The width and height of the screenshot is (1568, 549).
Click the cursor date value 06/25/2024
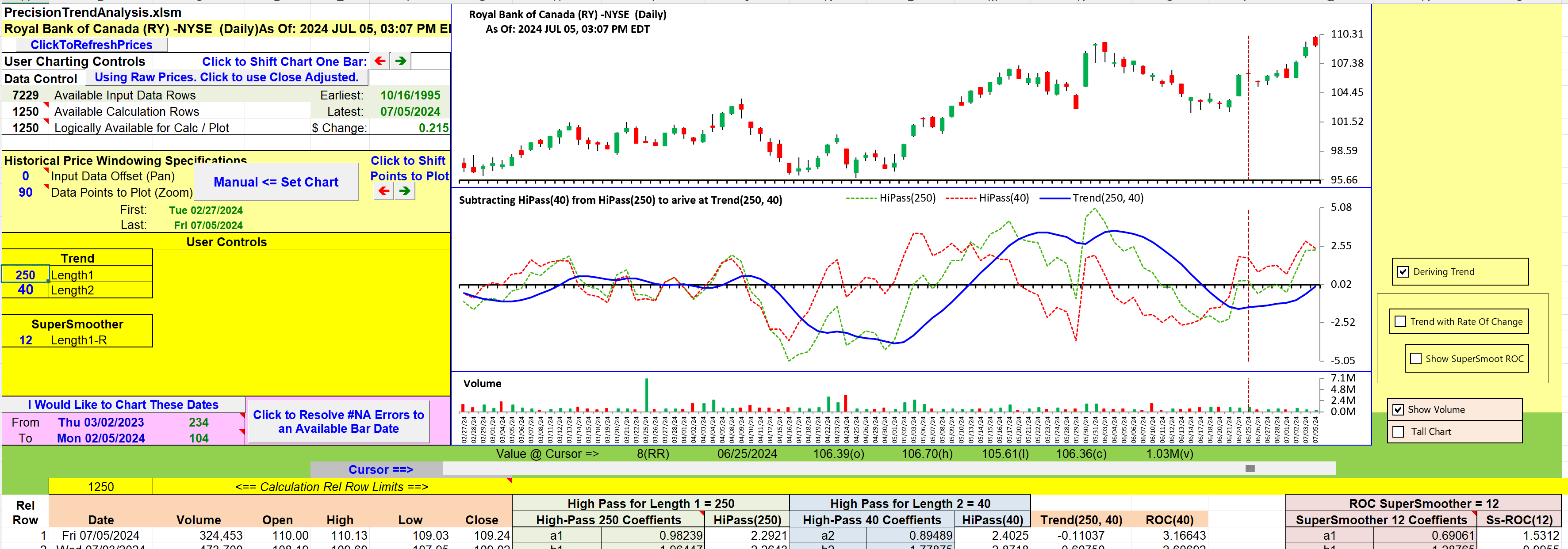point(747,454)
